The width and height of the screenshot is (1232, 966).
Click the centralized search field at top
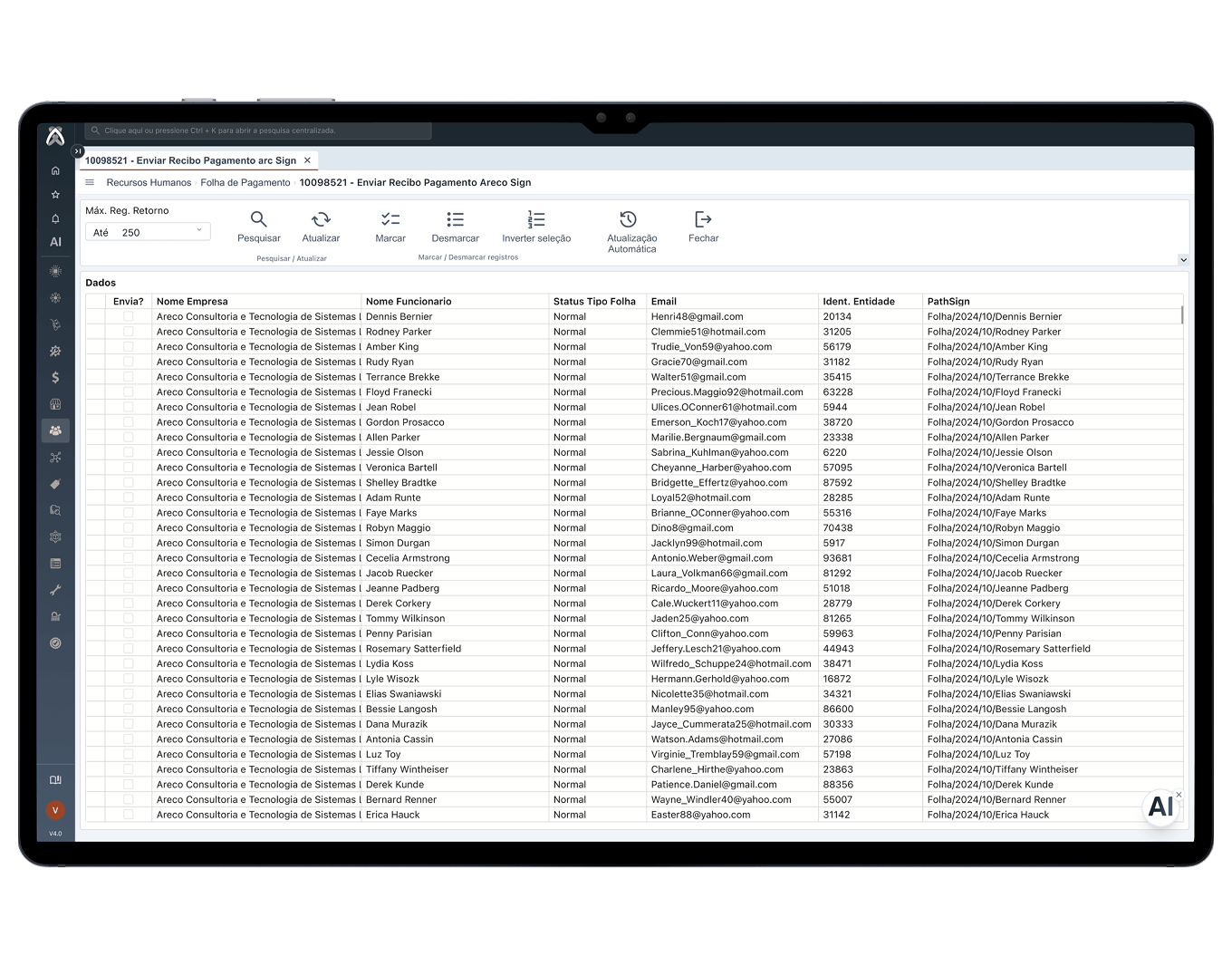(258, 130)
